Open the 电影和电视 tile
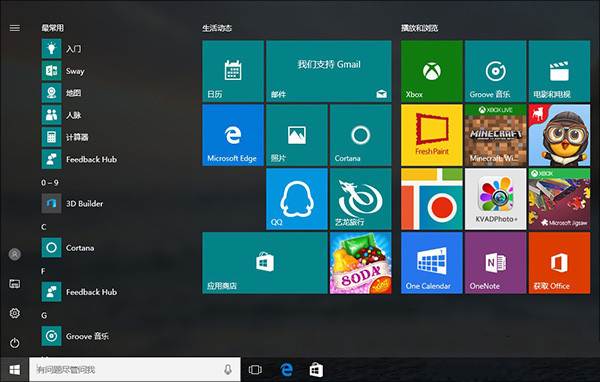Viewport: 600px width, 382px height. click(x=559, y=71)
